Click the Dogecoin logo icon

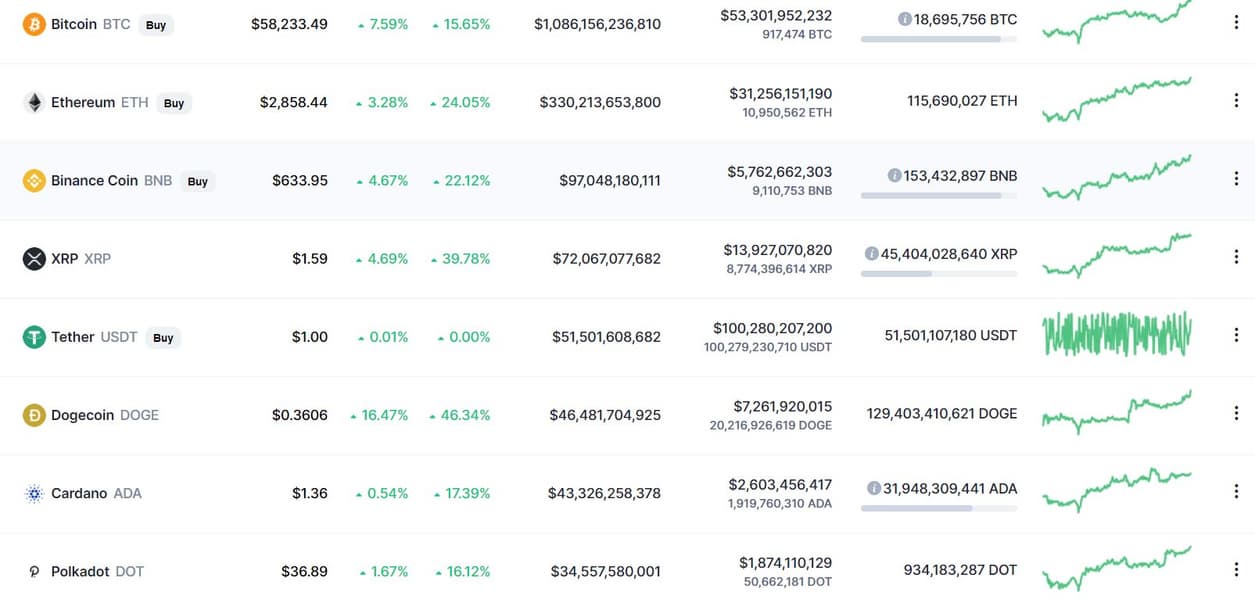pyautogui.click(x=34, y=415)
